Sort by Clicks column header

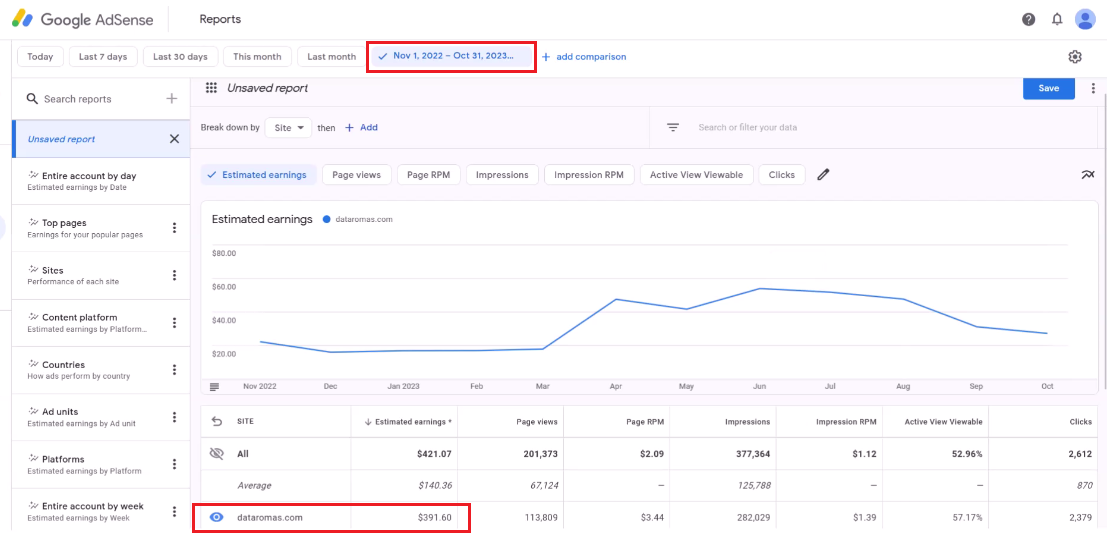[x=1081, y=421]
